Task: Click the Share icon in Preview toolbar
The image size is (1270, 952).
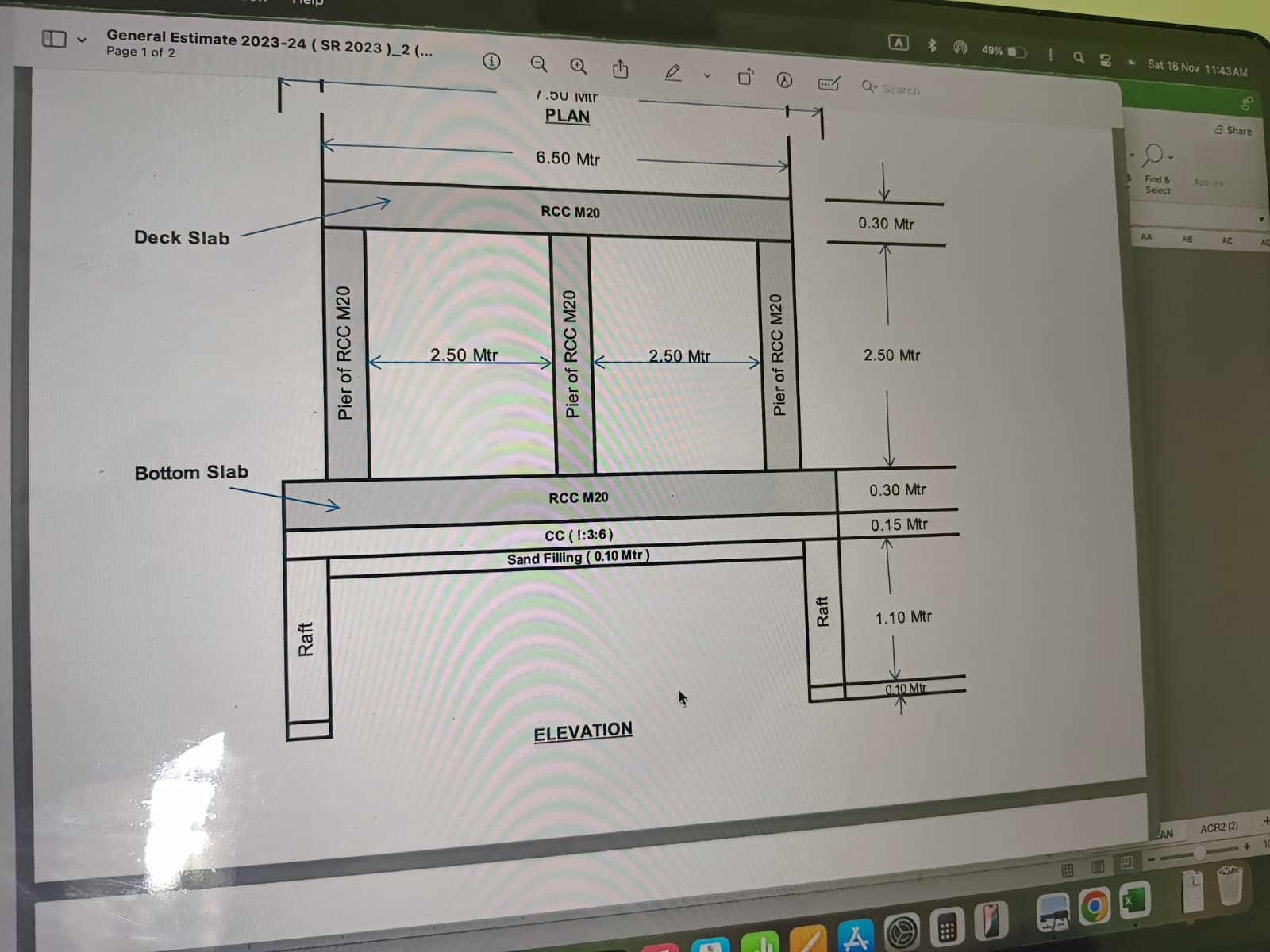Action: 621,70
